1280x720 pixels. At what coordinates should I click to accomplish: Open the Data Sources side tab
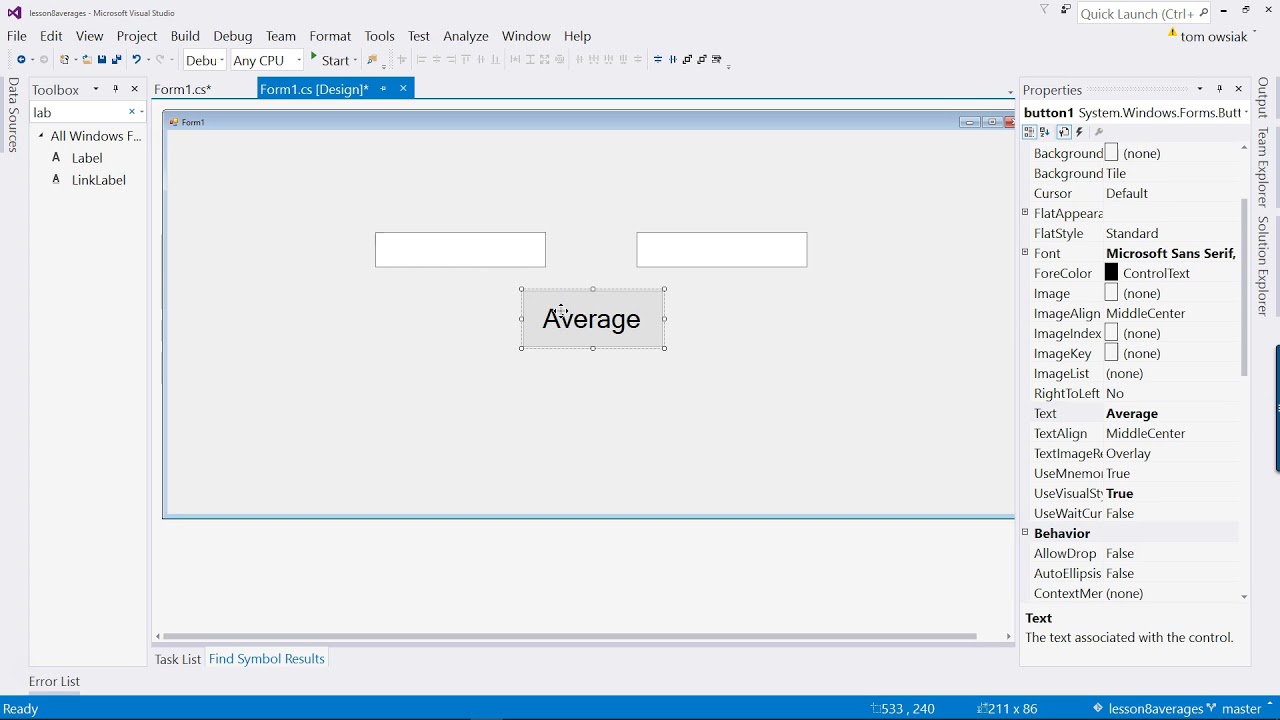coord(13,115)
